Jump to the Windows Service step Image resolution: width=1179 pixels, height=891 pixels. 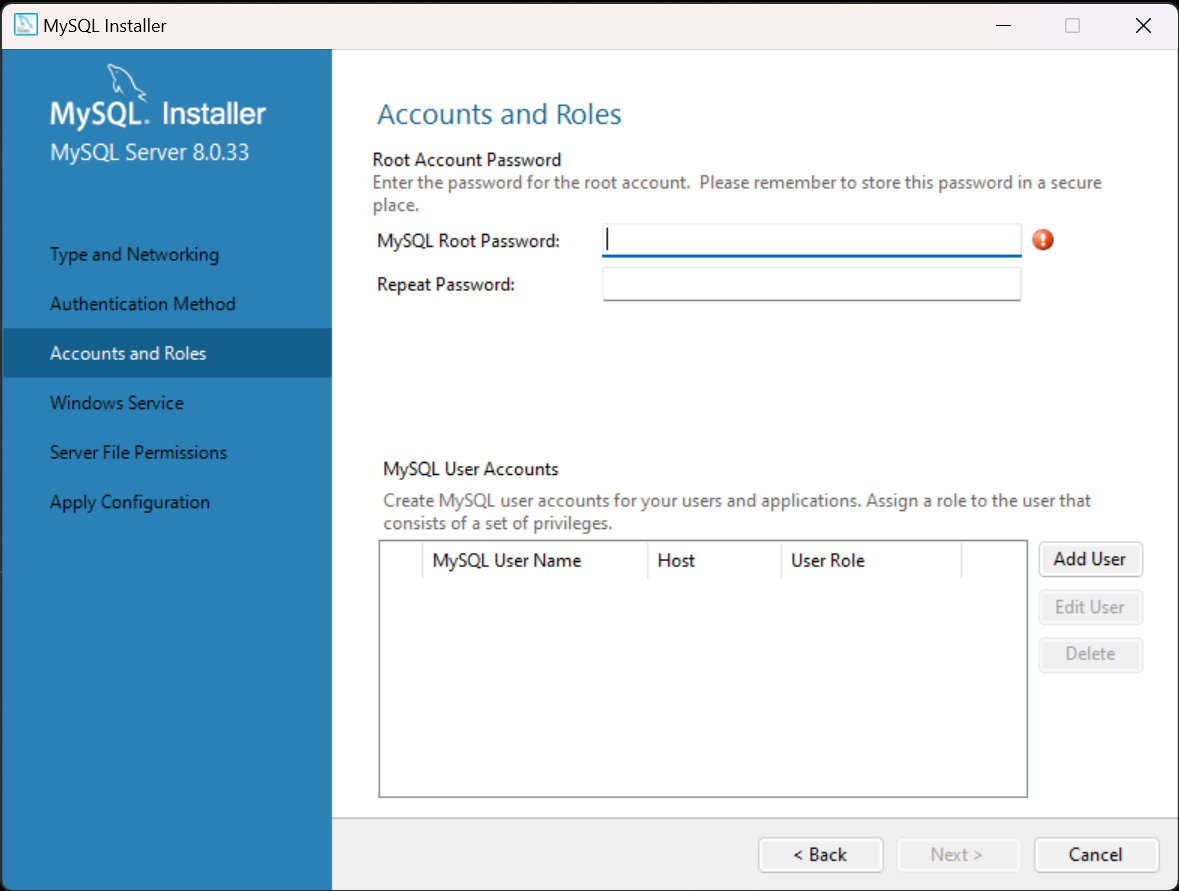[116, 403]
